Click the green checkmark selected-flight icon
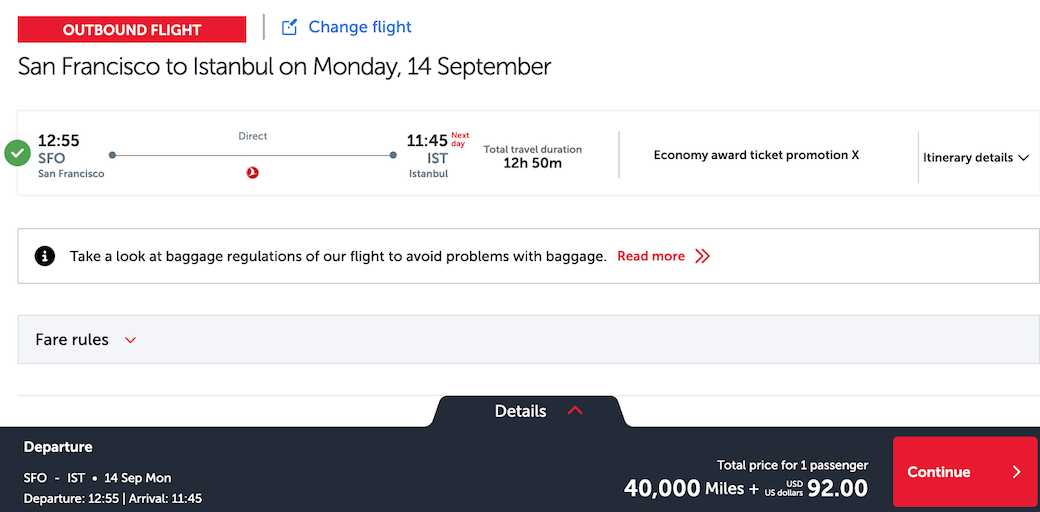 pyautogui.click(x=17, y=154)
